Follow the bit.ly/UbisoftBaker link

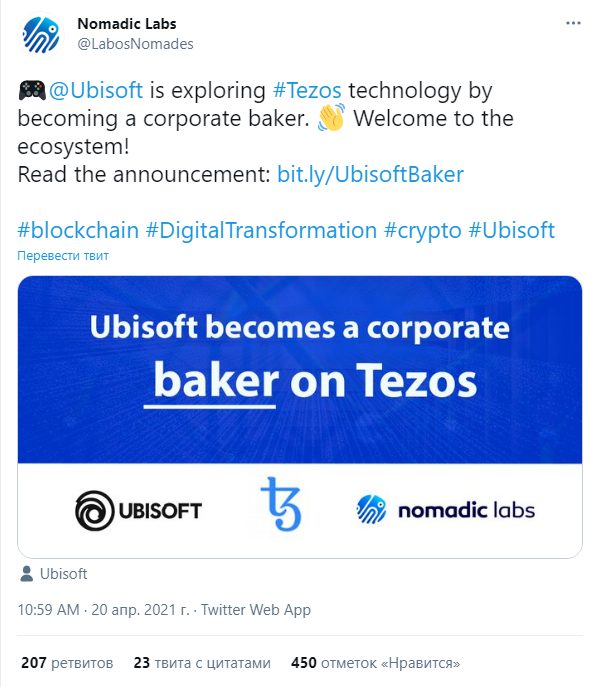(370, 174)
